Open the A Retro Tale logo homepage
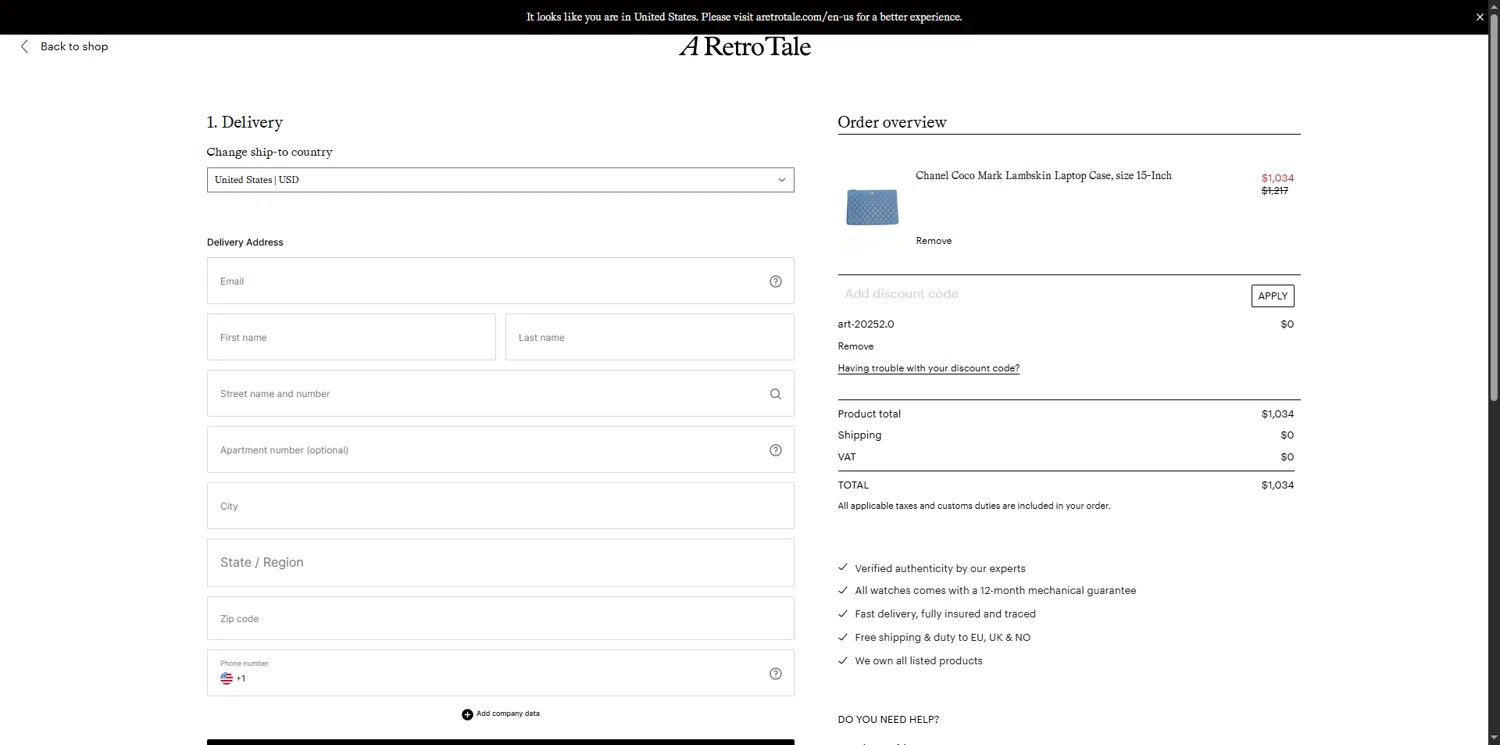The height and width of the screenshot is (745, 1500). 745,46
